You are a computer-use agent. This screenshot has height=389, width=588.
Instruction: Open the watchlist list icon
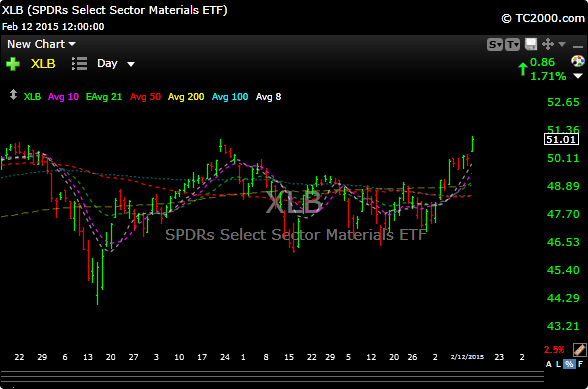pos(80,64)
